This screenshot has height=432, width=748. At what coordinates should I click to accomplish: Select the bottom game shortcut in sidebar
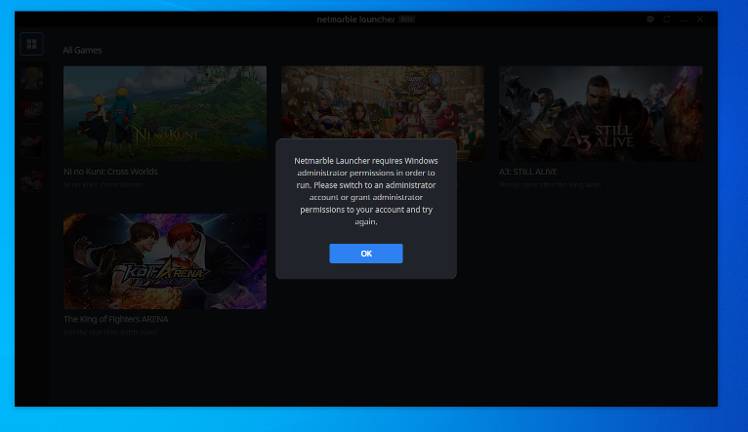(x=32, y=181)
